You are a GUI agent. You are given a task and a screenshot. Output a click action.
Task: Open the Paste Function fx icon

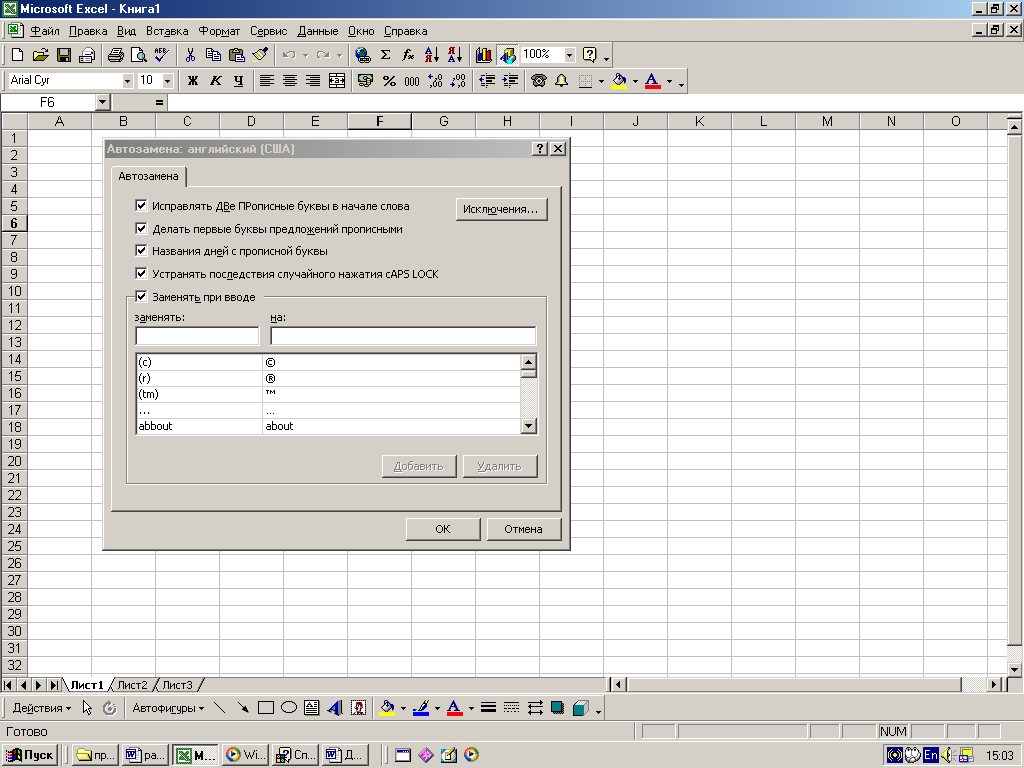[x=408, y=55]
